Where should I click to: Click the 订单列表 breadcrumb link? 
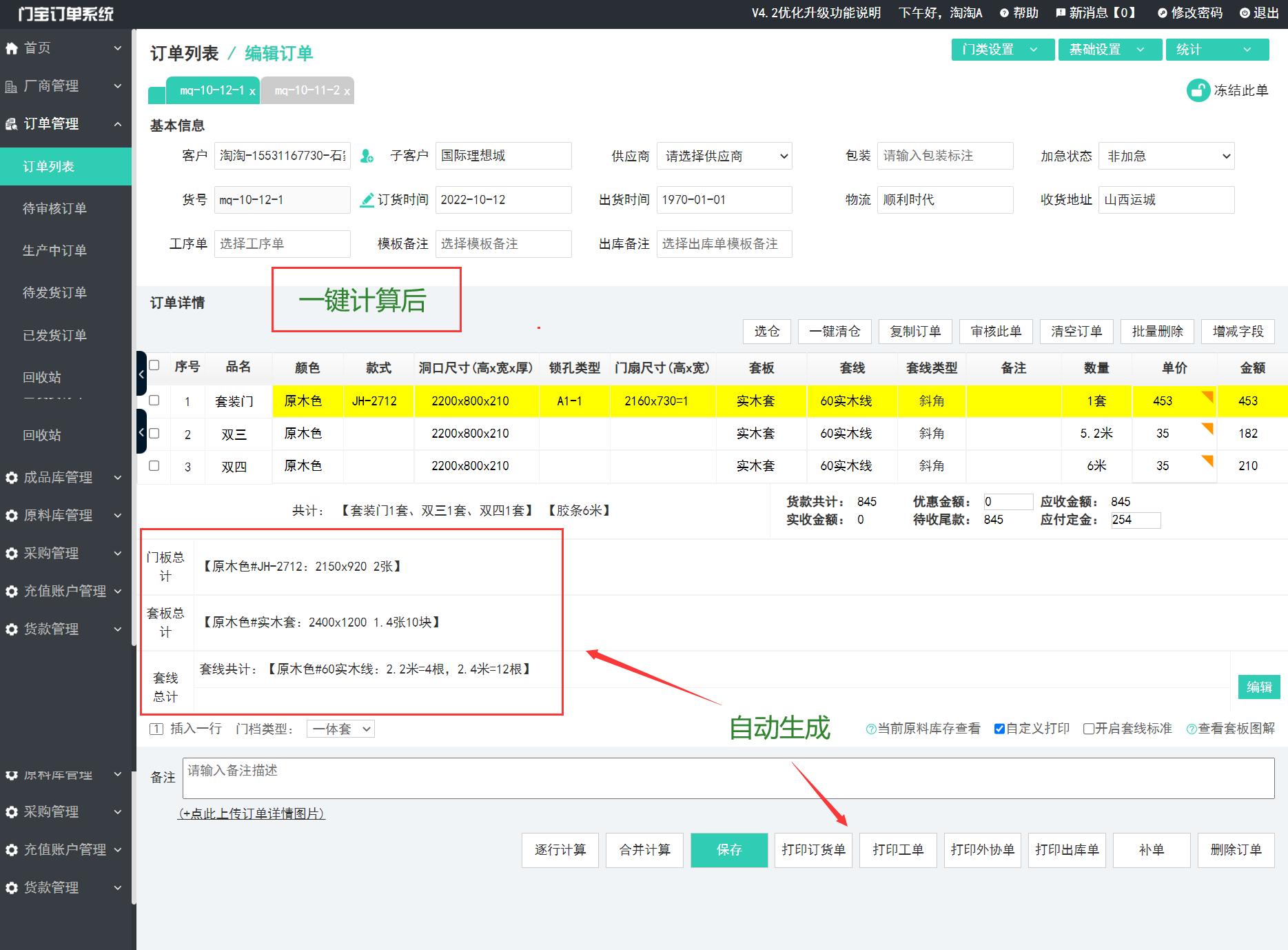pyautogui.click(x=184, y=53)
